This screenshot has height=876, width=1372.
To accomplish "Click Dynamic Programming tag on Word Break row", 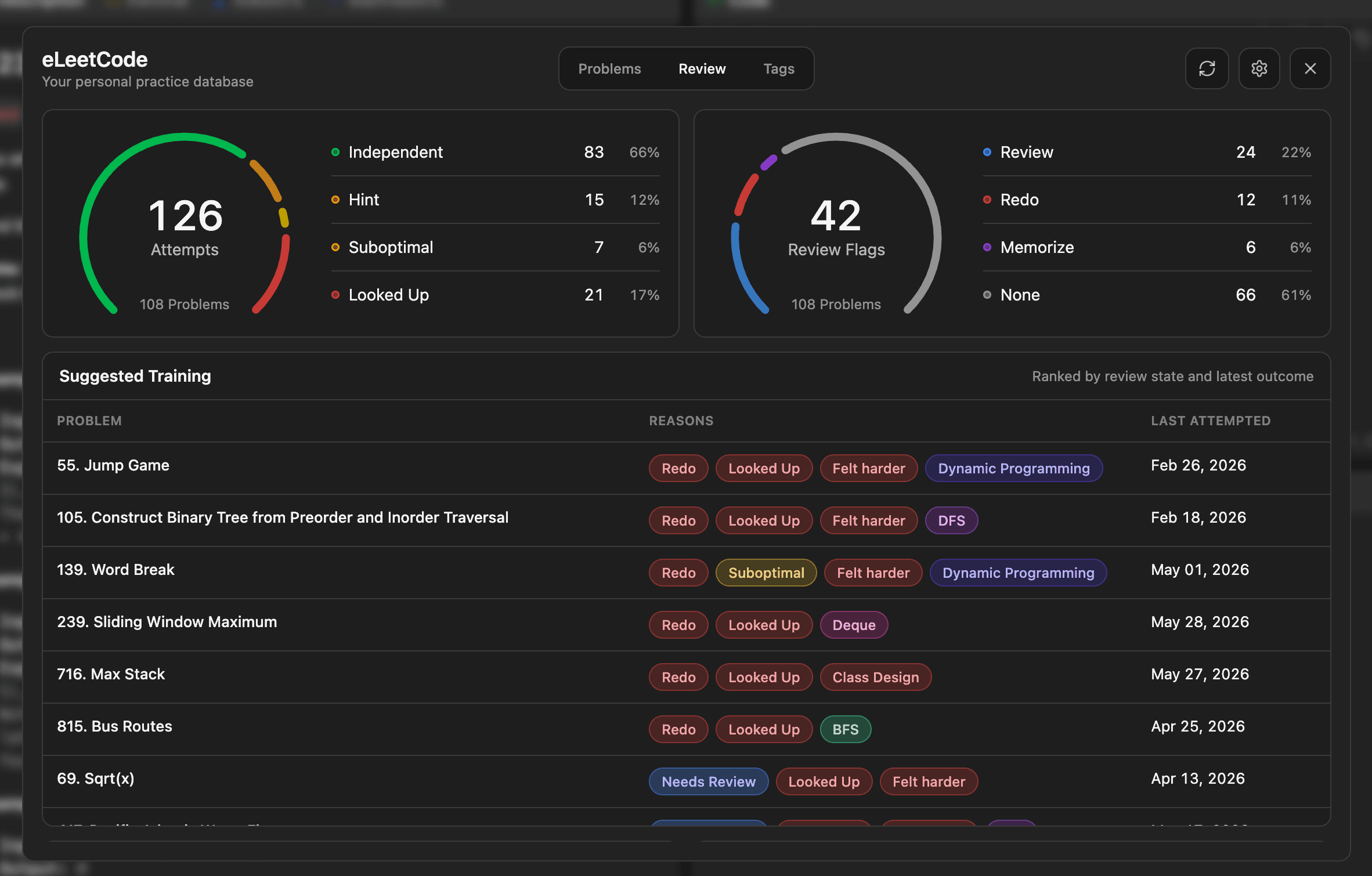I will [1018, 573].
